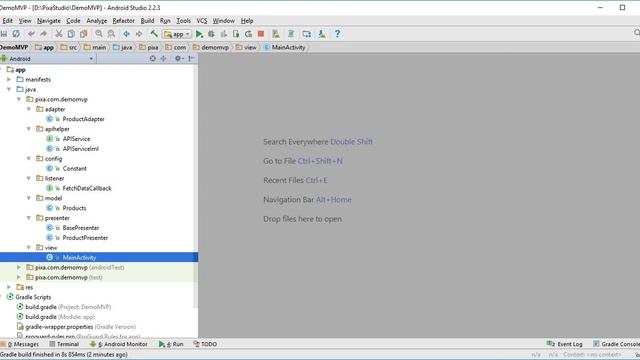Collapse the presenter package

point(29,218)
